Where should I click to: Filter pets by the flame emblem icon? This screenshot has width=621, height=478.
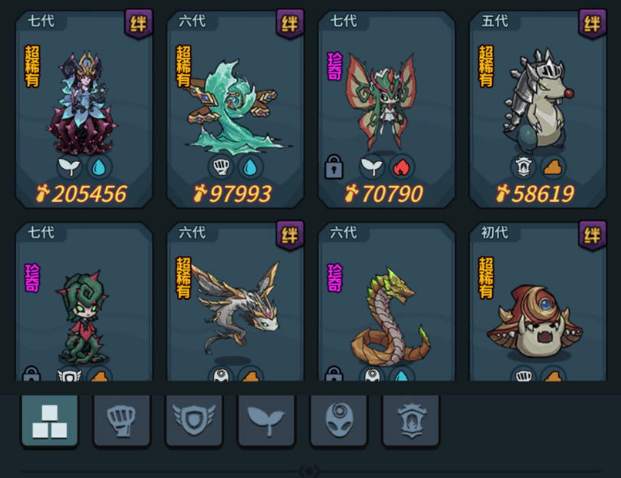point(411,422)
